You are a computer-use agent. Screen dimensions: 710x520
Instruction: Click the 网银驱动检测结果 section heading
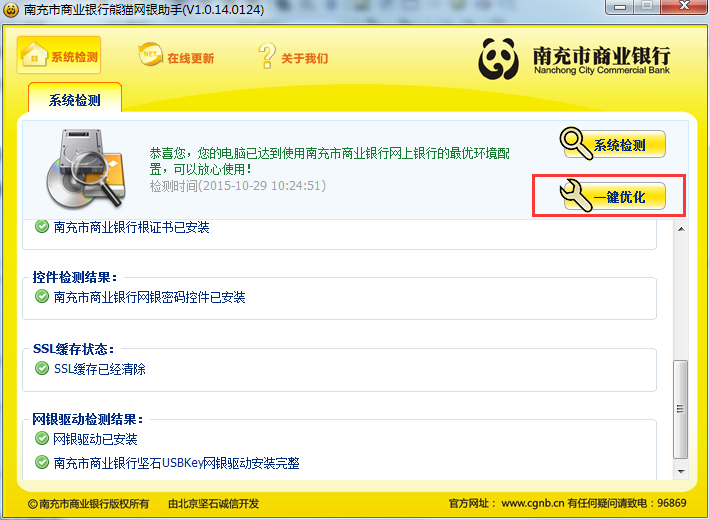87,419
